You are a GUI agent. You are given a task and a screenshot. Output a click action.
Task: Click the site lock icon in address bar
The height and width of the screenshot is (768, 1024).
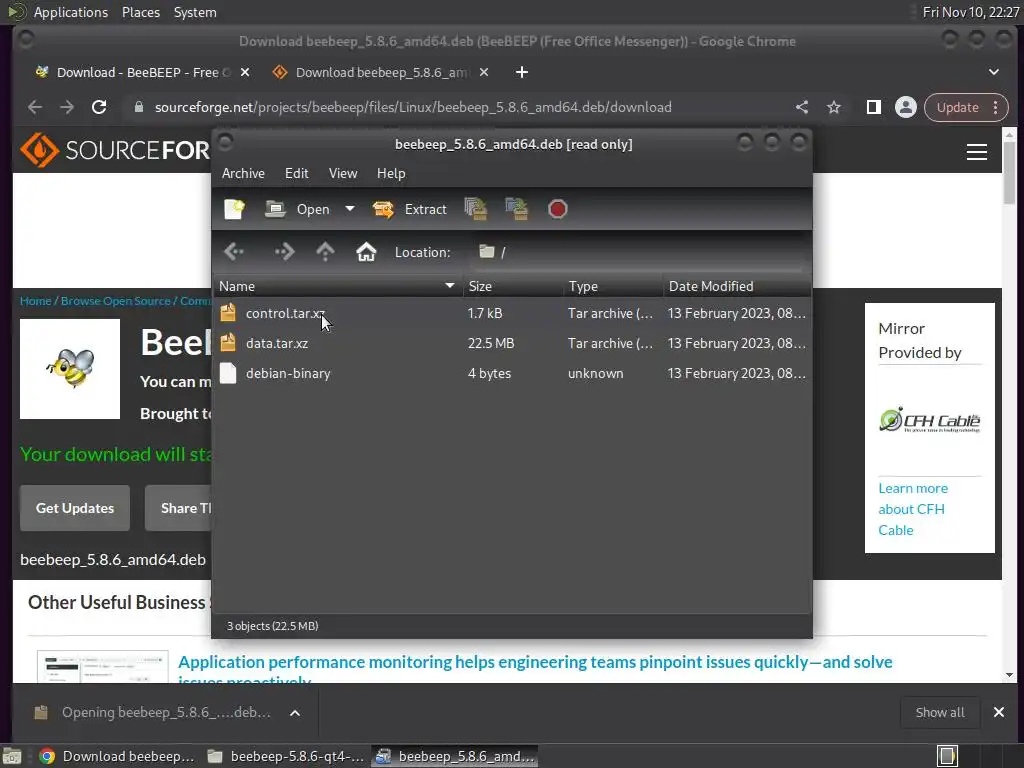(x=138, y=107)
